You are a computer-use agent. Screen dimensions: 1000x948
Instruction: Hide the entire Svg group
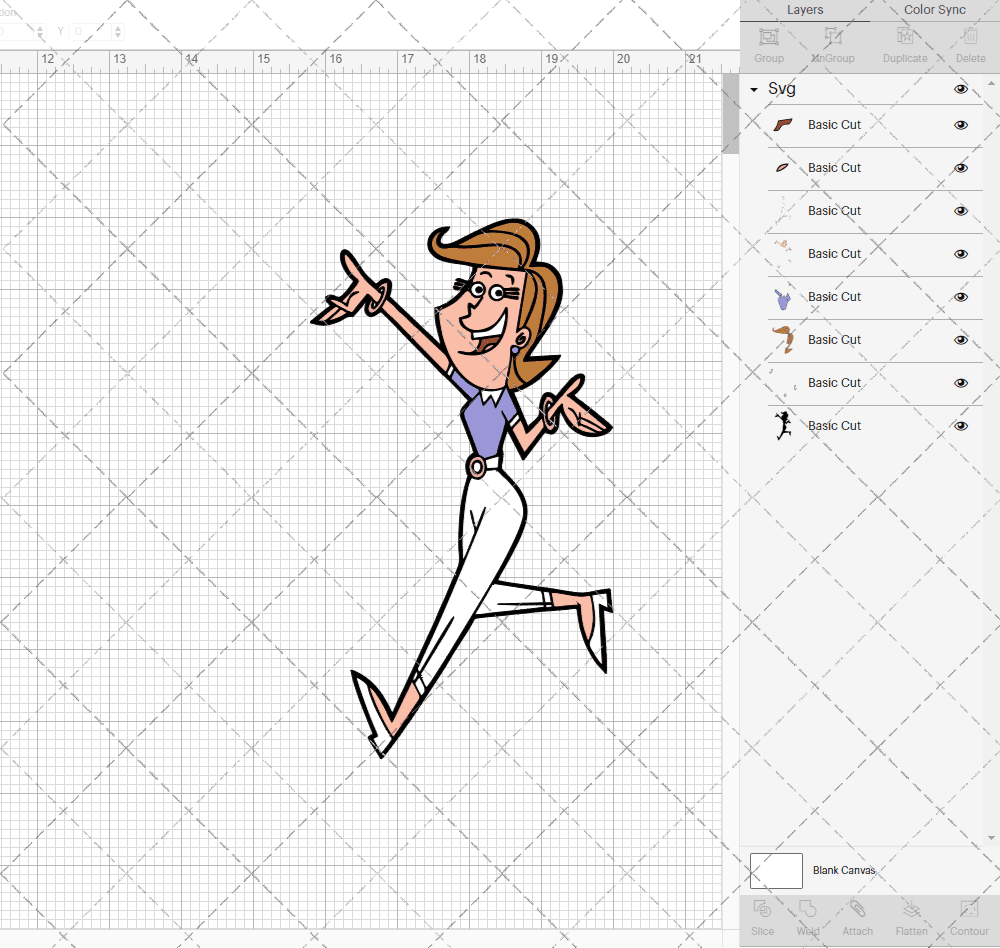(960, 89)
